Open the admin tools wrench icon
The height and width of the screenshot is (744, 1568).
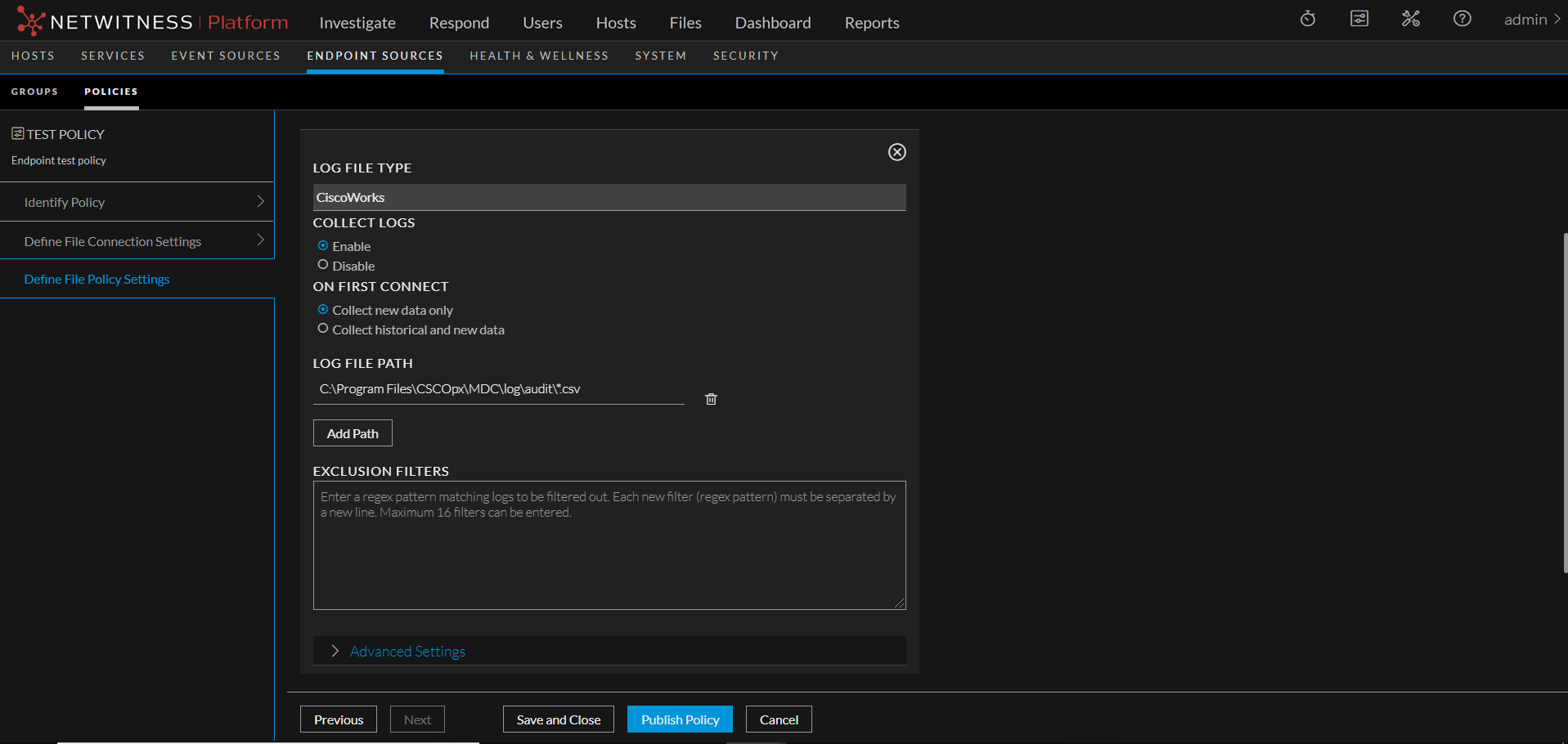[1410, 19]
